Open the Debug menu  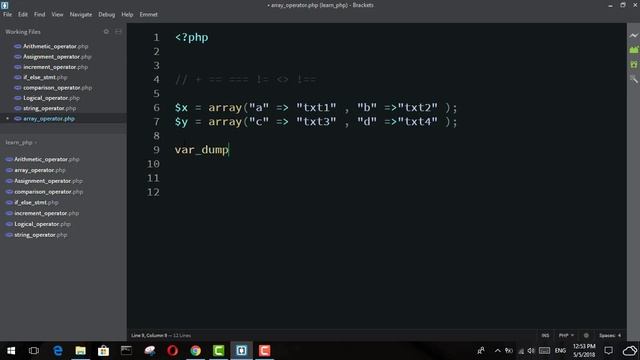pyautogui.click(x=107, y=14)
